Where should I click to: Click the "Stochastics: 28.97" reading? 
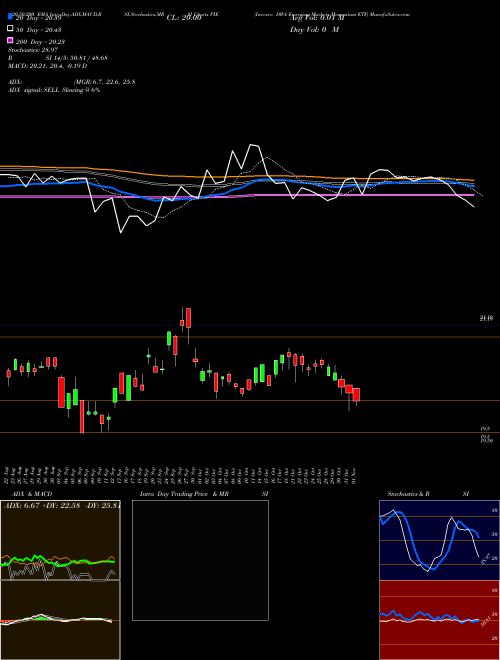pyautogui.click(x=32, y=50)
